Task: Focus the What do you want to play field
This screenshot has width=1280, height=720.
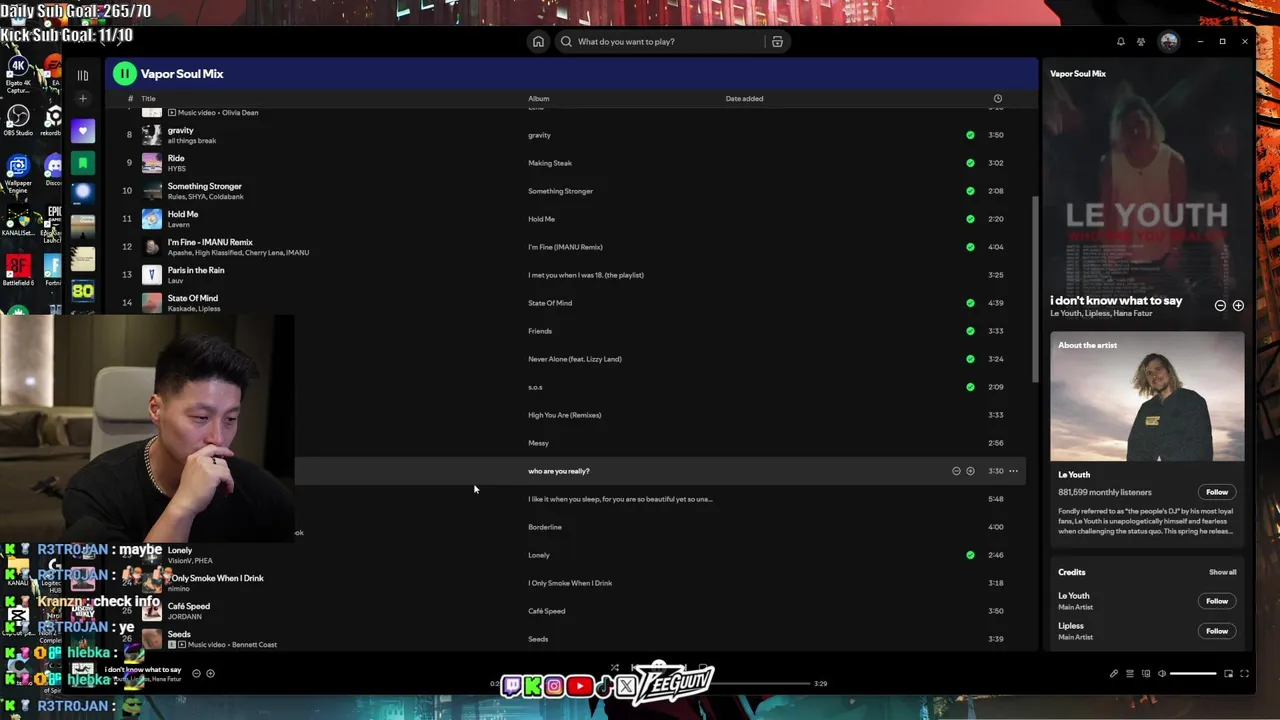Action: coord(660,42)
